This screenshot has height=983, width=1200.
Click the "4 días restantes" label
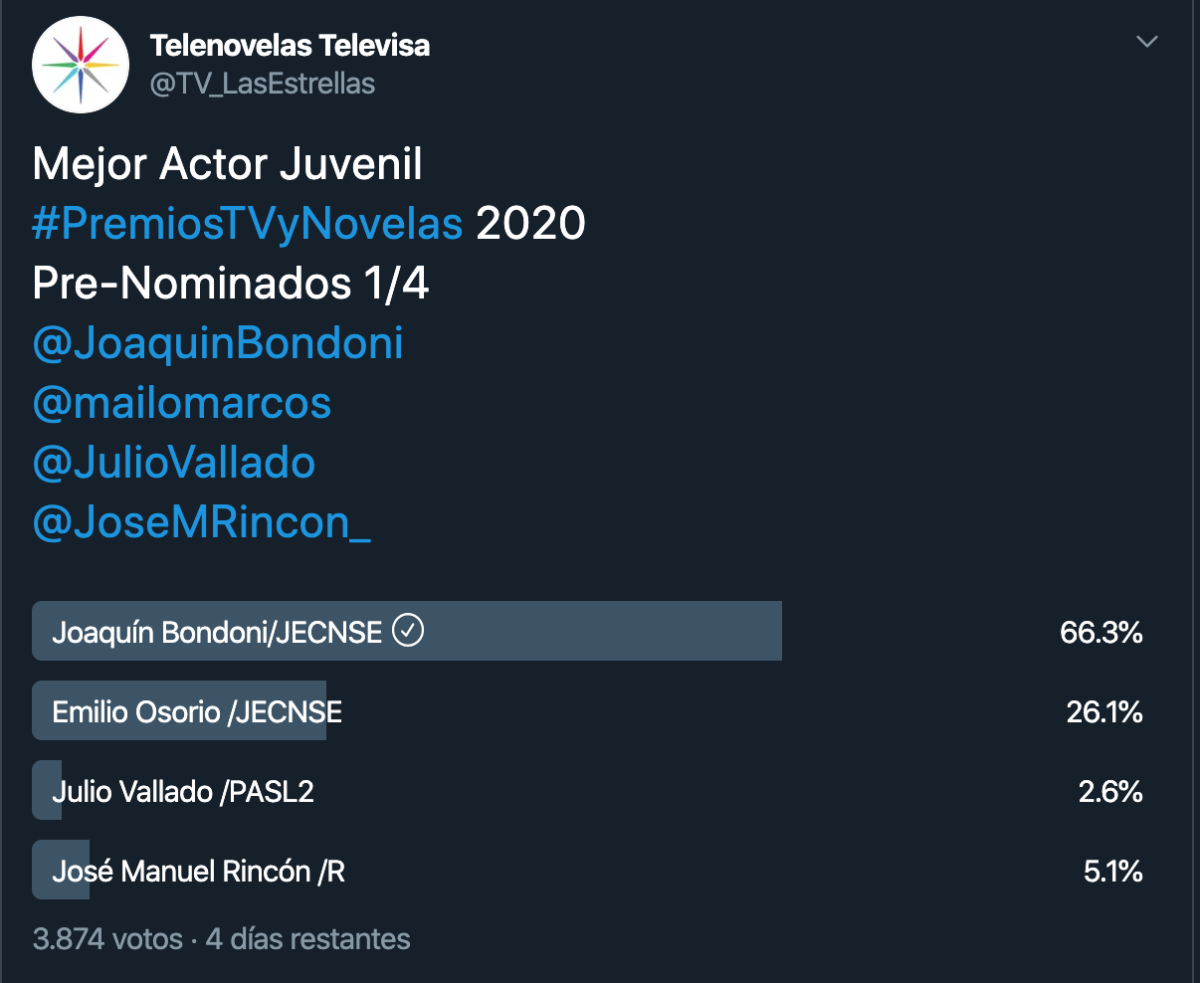308,939
